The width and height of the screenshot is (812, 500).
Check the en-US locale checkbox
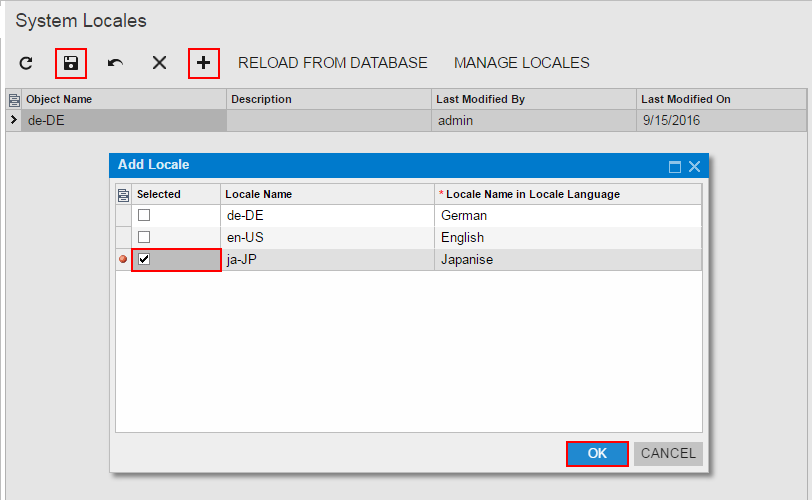(x=144, y=237)
